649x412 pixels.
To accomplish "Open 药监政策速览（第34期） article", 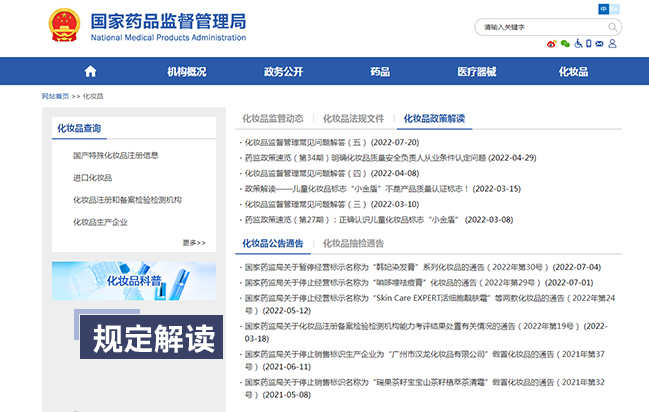I will 390,158.
